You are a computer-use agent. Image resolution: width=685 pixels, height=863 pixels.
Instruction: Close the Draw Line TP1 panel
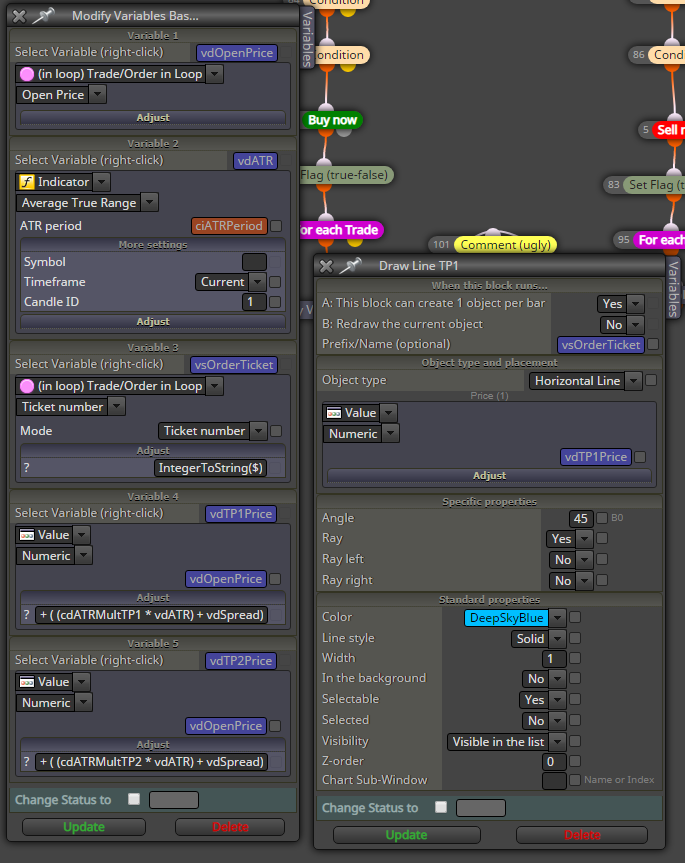326,266
